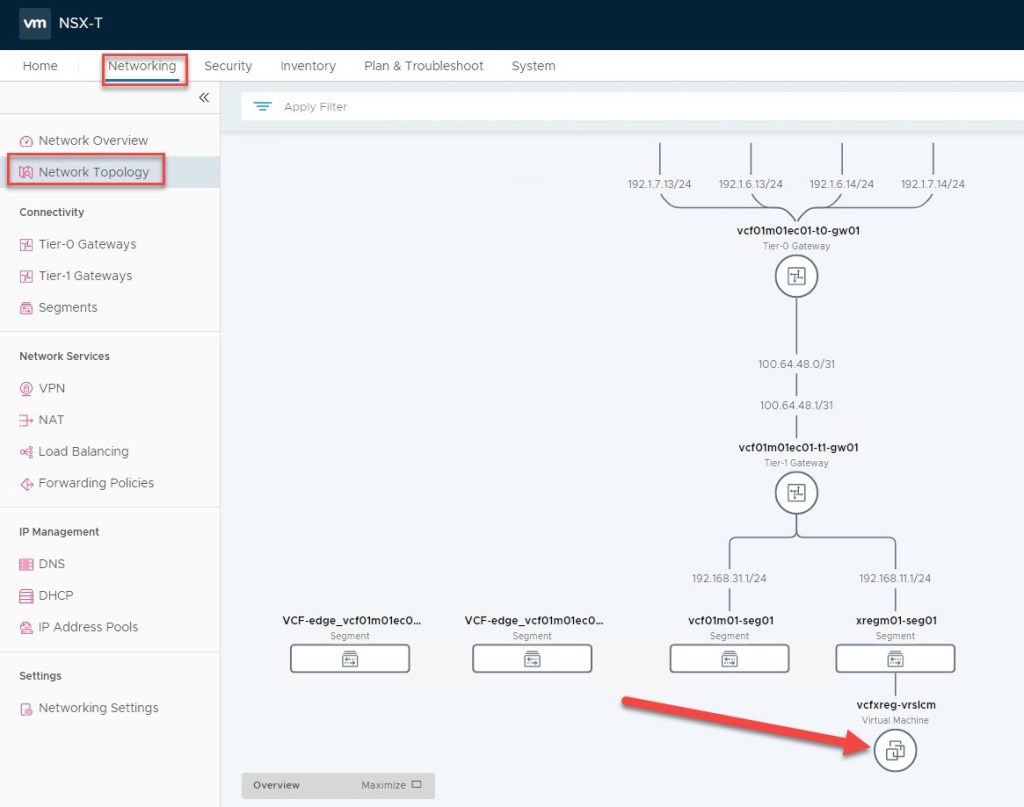Click into the Apply Filter field
1024x807 pixels.
[600, 107]
